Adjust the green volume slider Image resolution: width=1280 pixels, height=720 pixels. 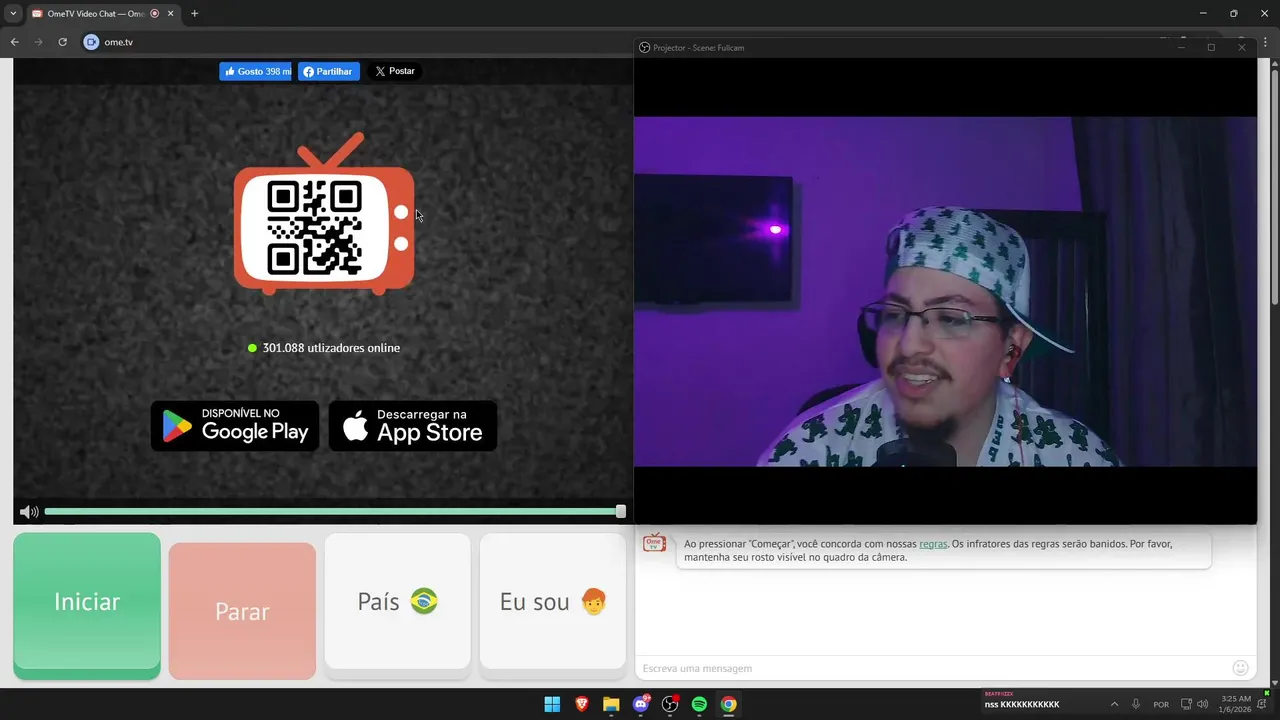tap(335, 511)
